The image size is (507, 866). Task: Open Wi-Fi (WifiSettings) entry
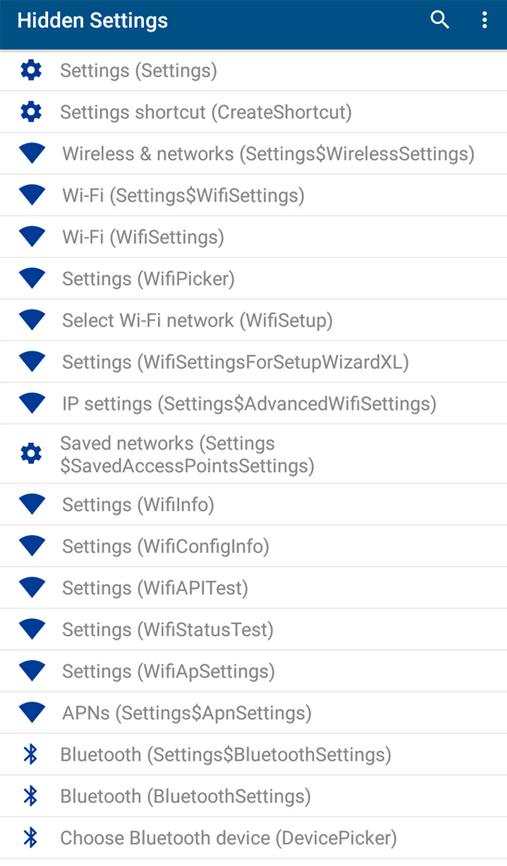point(254,237)
